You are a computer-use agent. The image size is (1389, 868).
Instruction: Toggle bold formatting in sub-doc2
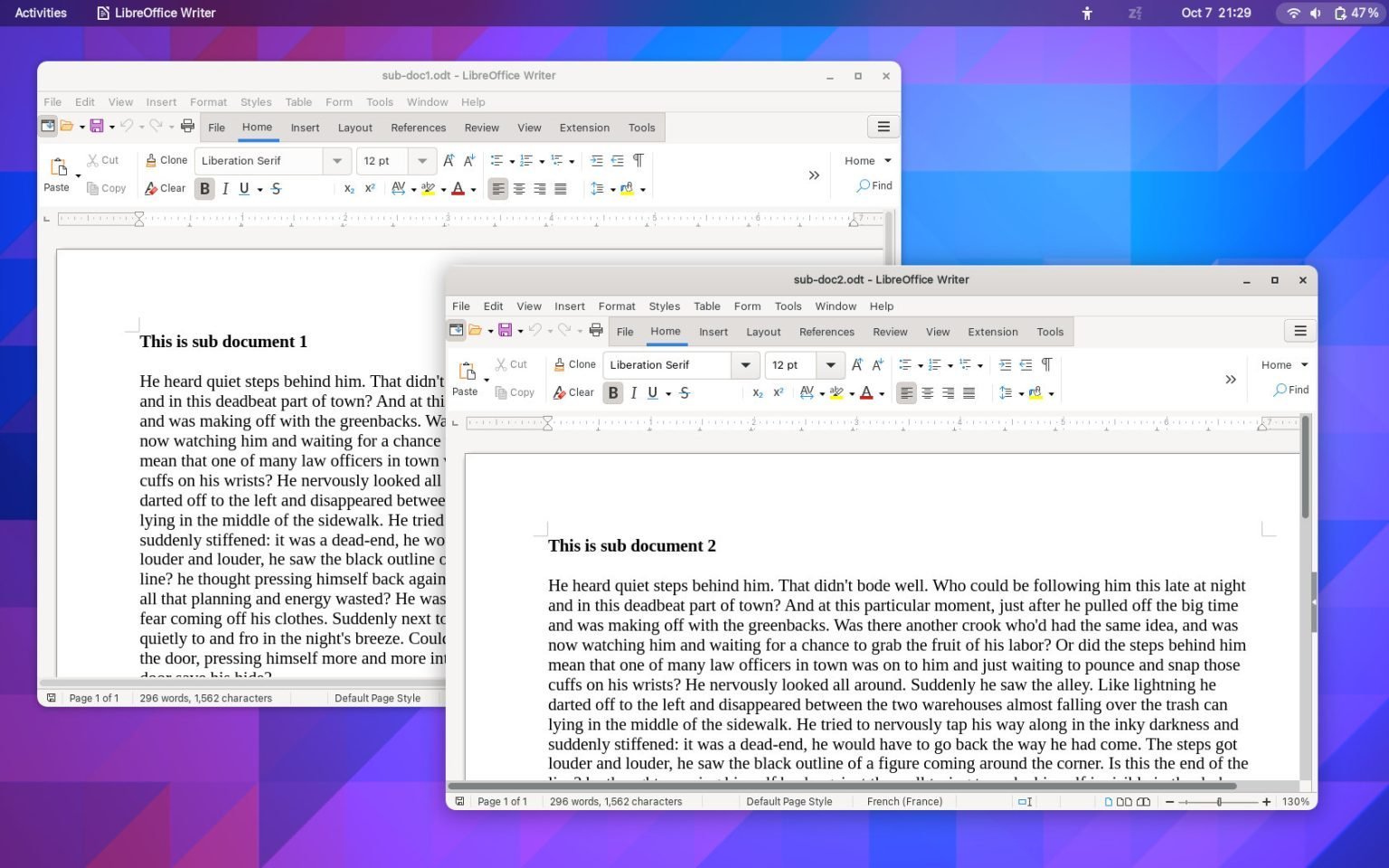(x=613, y=392)
